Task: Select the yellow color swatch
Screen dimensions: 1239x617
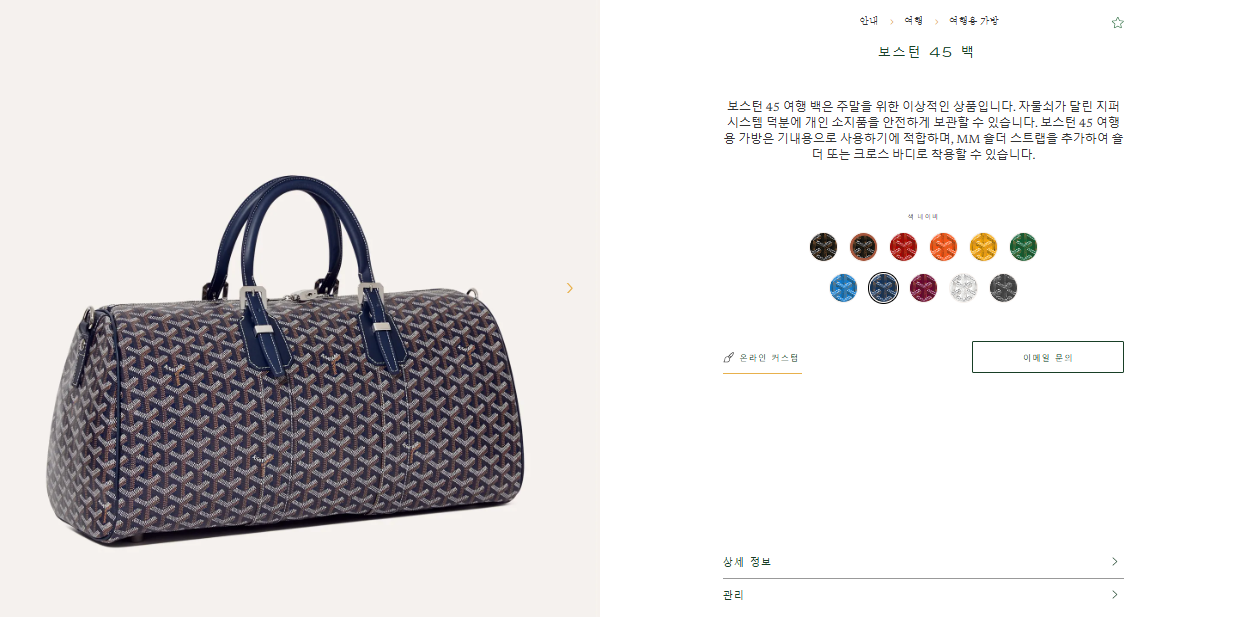Action: tap(983, 247)
